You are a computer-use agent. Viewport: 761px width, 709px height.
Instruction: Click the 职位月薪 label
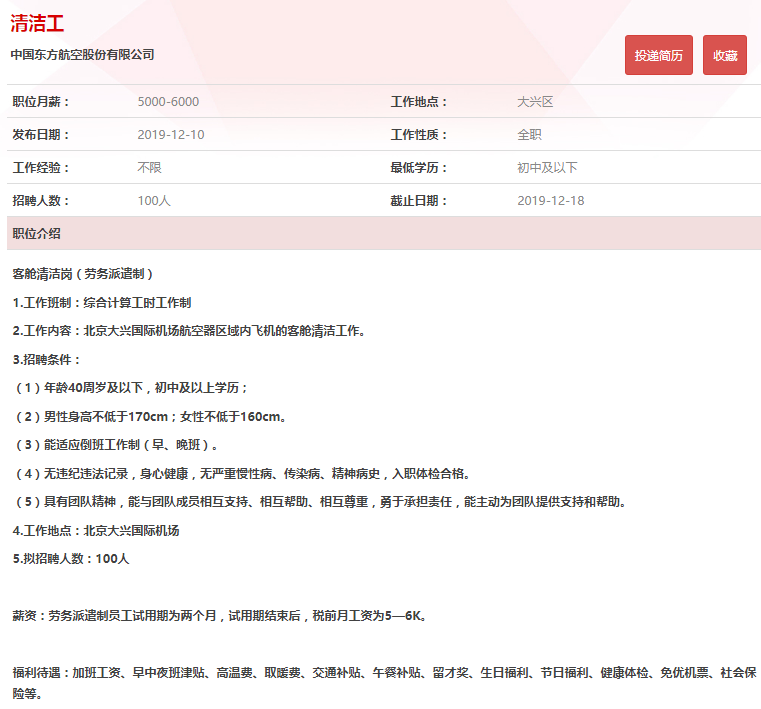click(41, 101)
